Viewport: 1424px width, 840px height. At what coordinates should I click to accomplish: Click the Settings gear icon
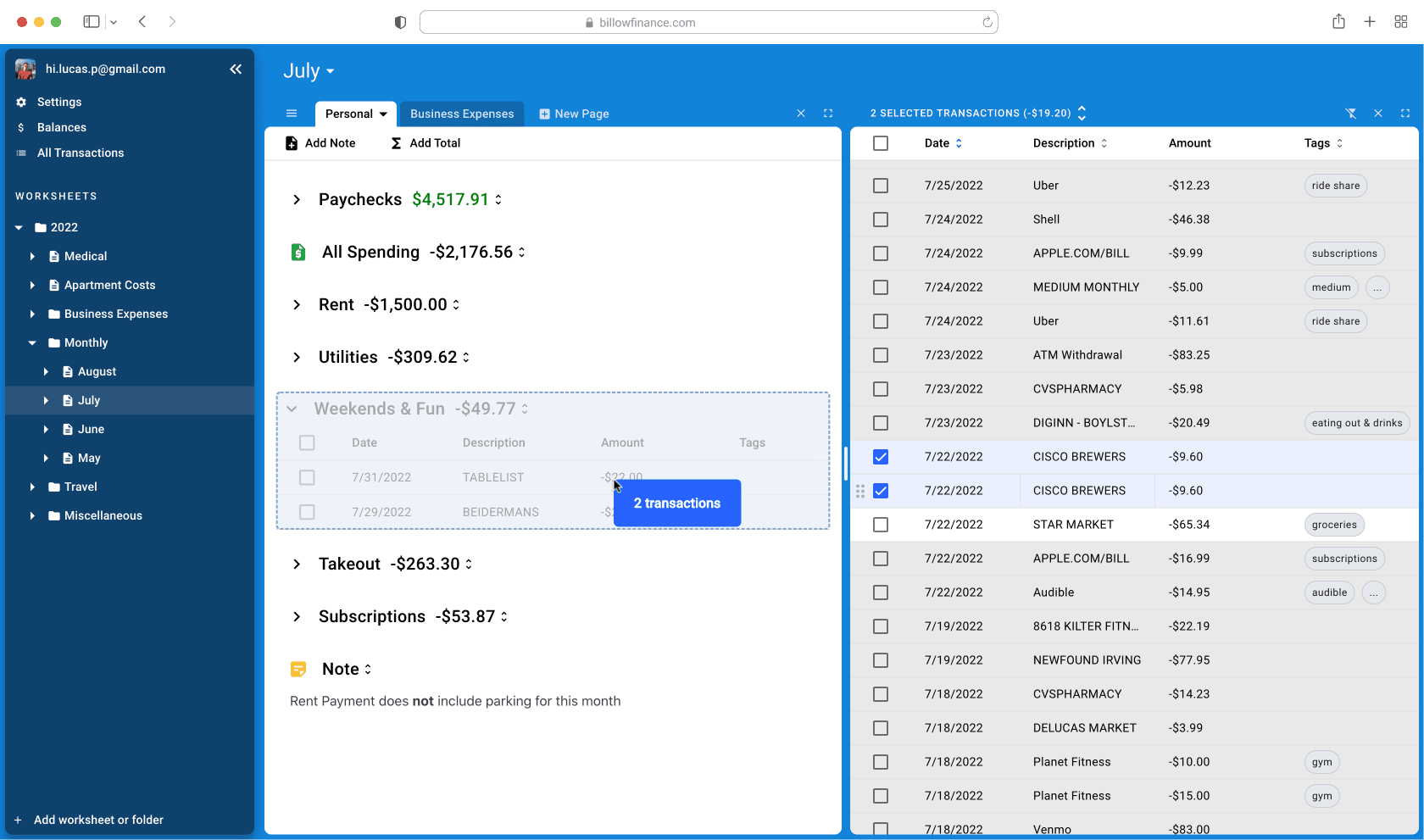[22, 102]
